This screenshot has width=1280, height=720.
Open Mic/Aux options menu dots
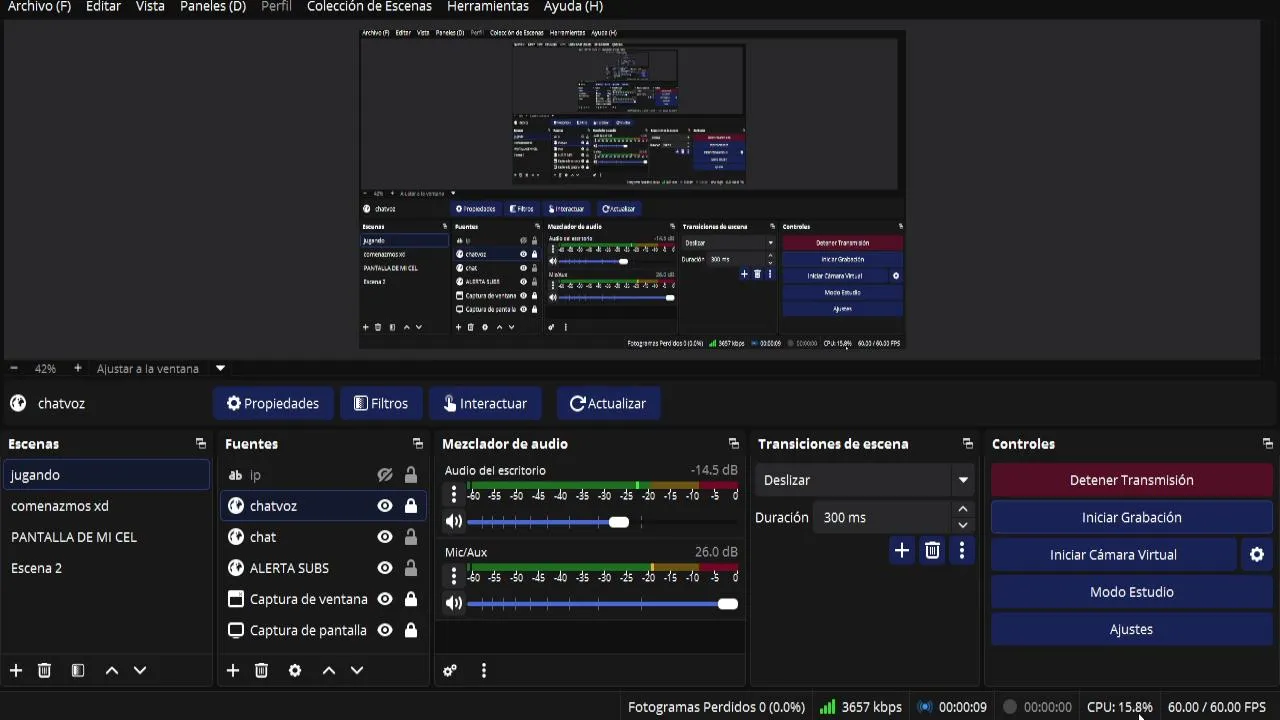(x=454, y=576)
